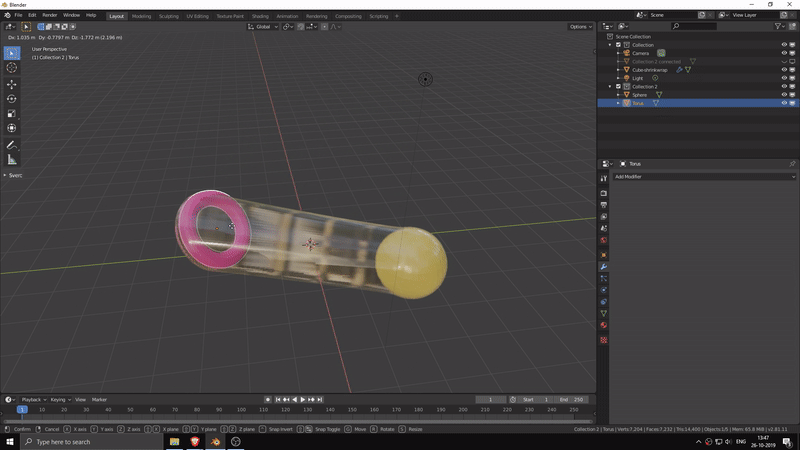800x450 pixels.
Task: Pick the Measure tool
Action: click(12, 160)
